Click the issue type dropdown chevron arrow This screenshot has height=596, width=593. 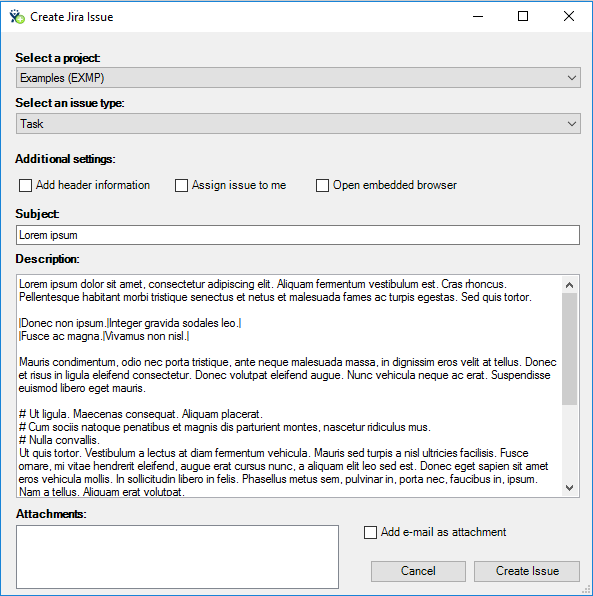pos(571,124)
